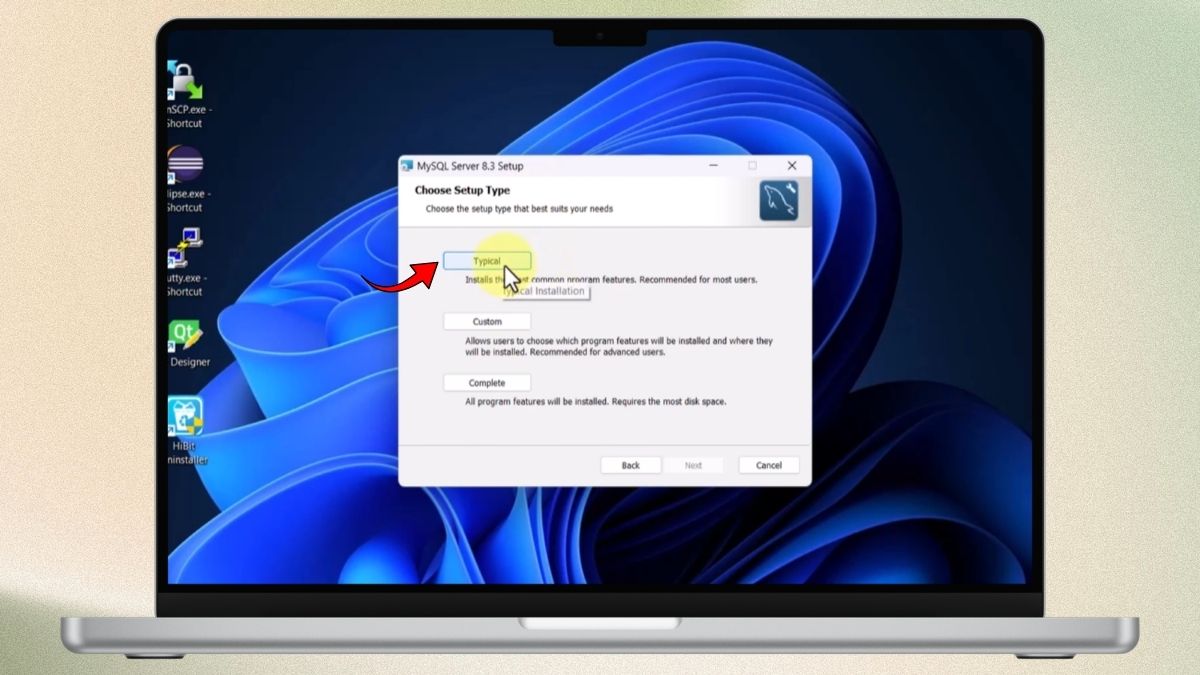Screen dimensions: 1200x675
Task: Maximize the MySQL Setup window
Action: tap(752, 166)
